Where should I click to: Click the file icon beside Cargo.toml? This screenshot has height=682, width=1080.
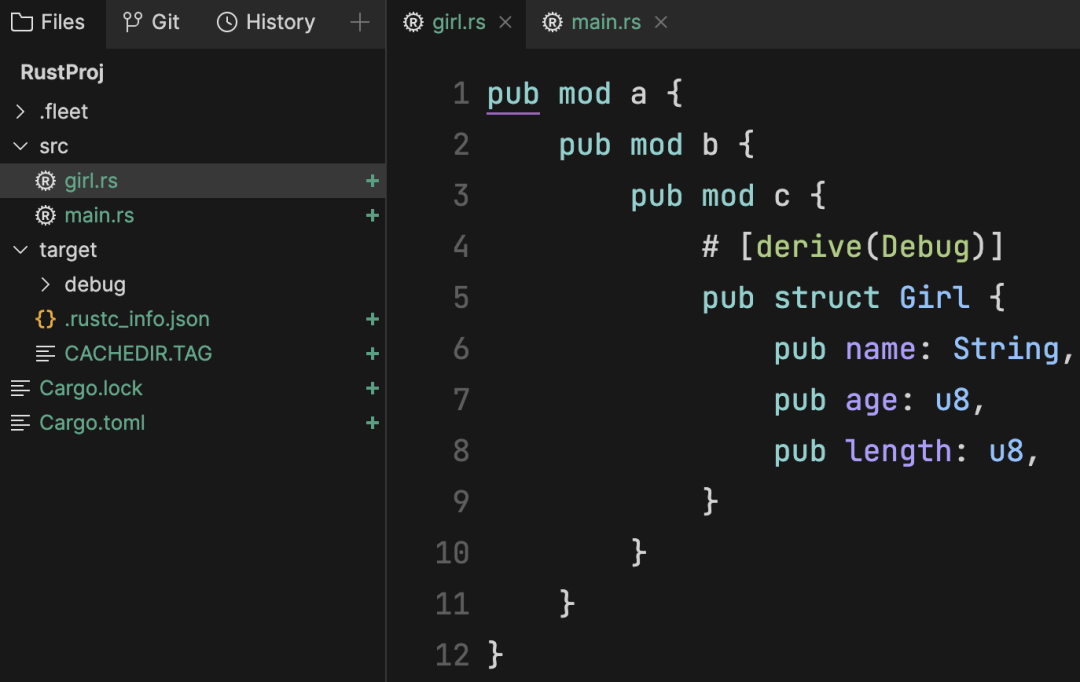pos(21,423)
